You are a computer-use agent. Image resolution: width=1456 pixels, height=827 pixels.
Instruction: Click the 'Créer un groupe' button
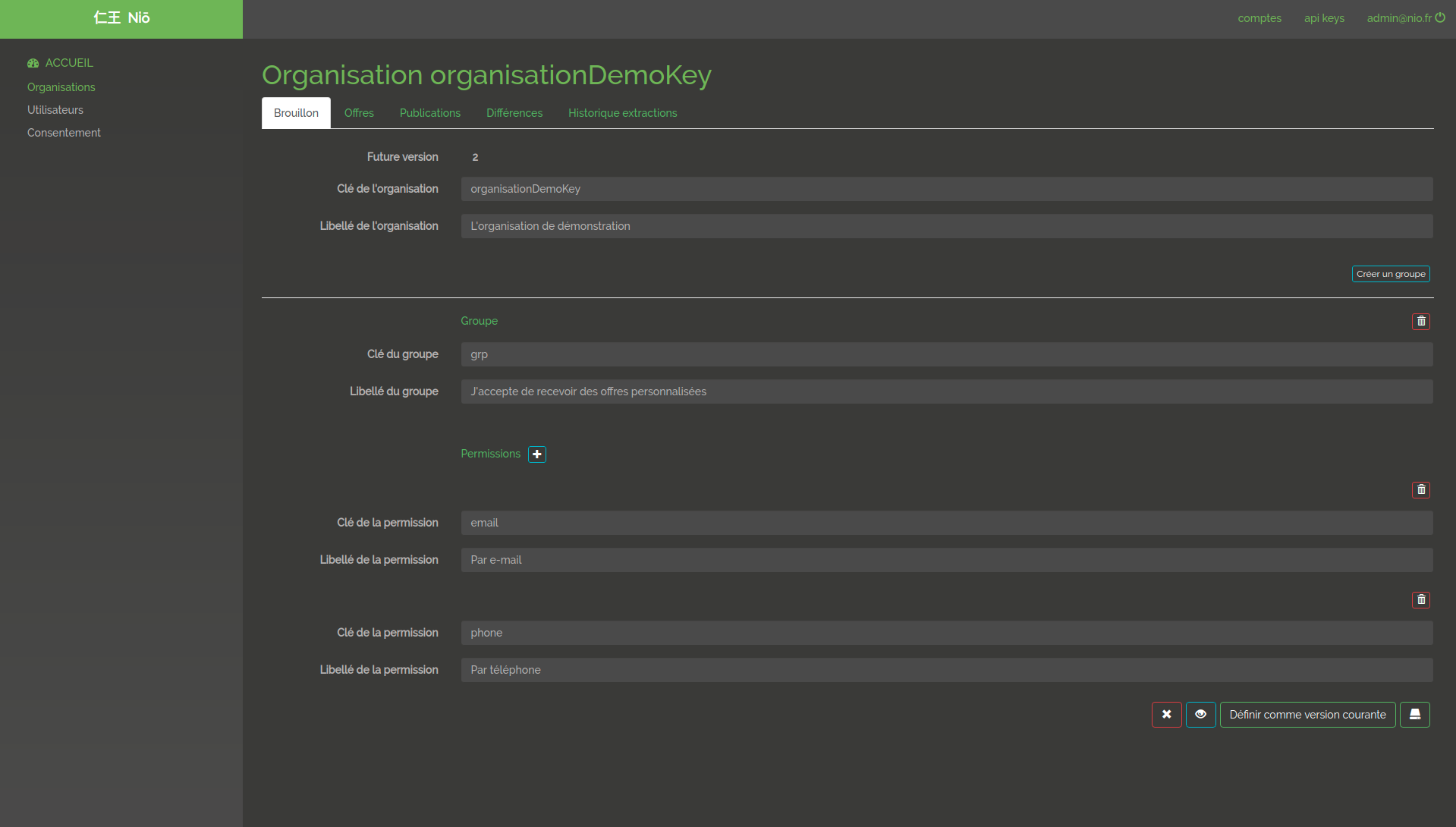click(1390, 274)
